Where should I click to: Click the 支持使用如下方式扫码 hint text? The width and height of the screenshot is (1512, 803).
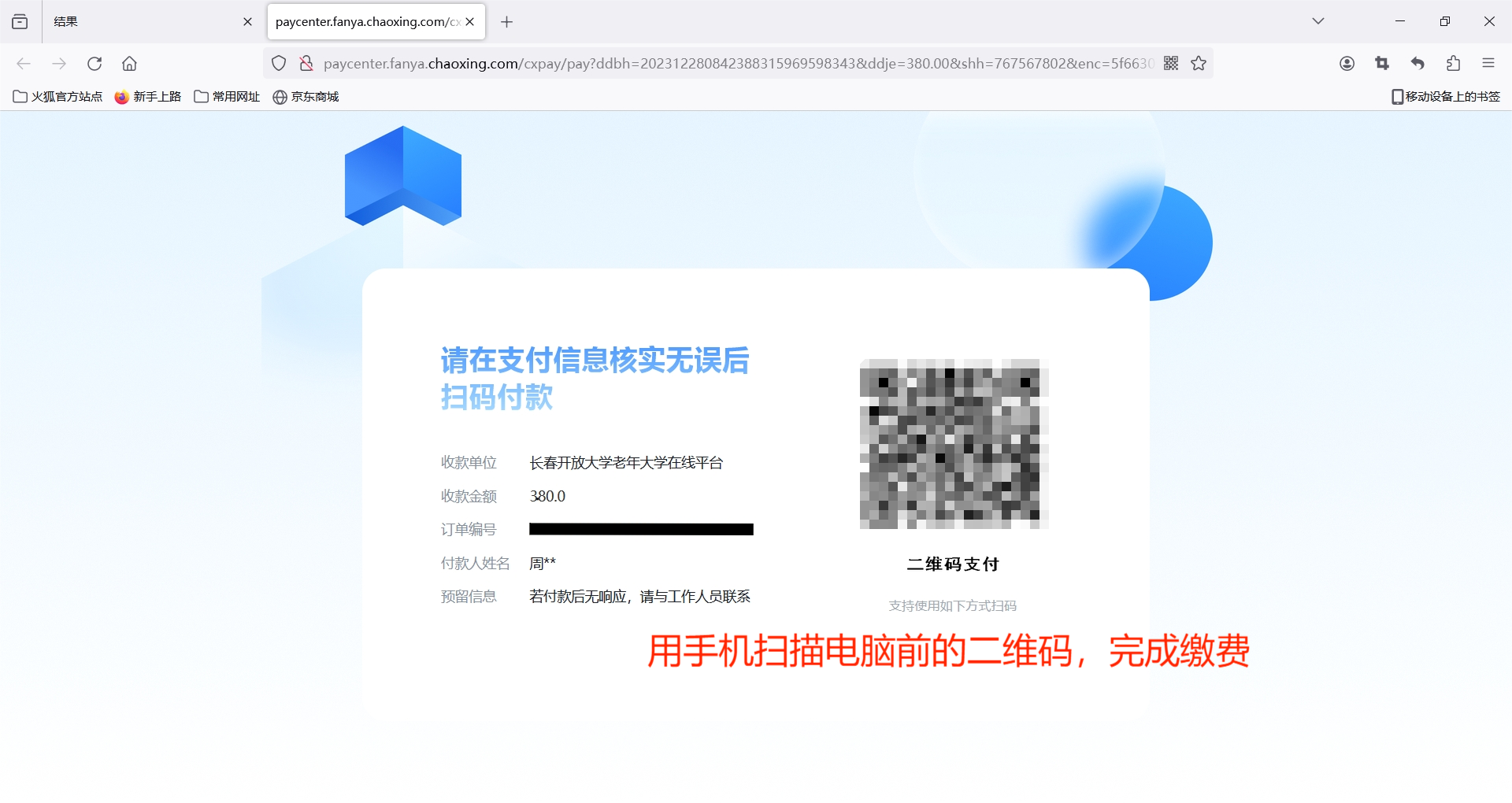[x=953, y=606]
